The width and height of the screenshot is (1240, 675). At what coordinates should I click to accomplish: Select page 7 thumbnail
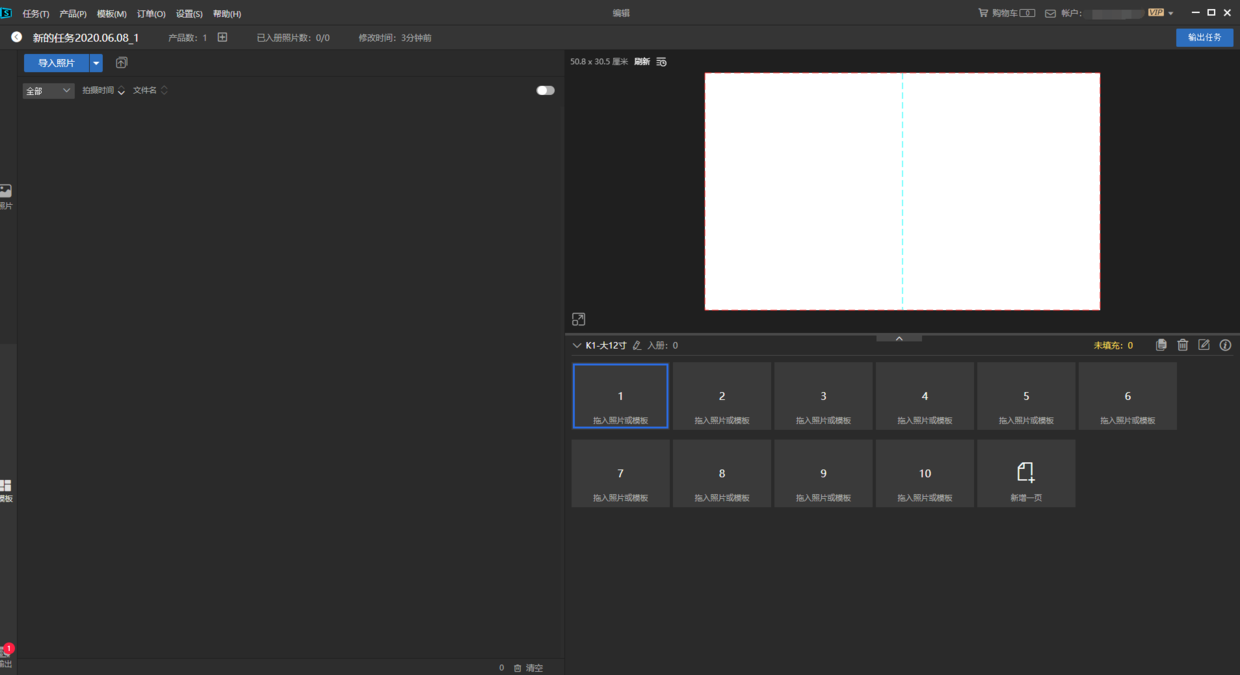click(620, 474)
